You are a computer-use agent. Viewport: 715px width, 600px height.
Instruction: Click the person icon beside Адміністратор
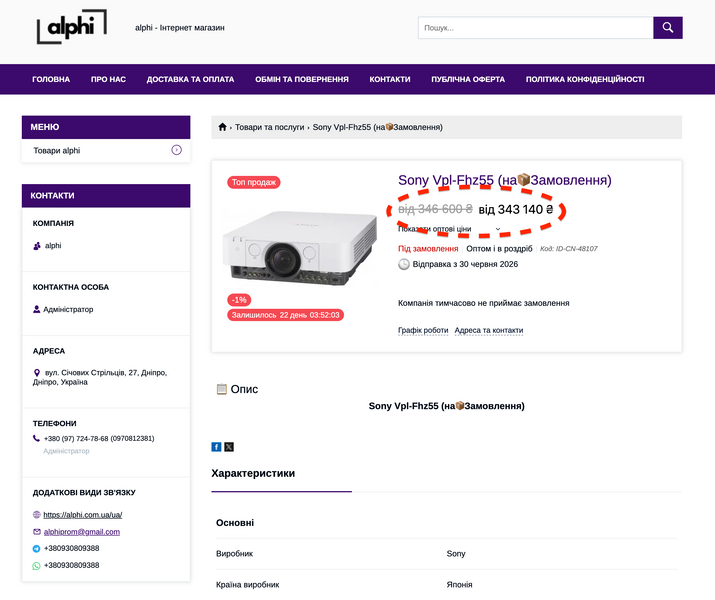click(36, 309)
